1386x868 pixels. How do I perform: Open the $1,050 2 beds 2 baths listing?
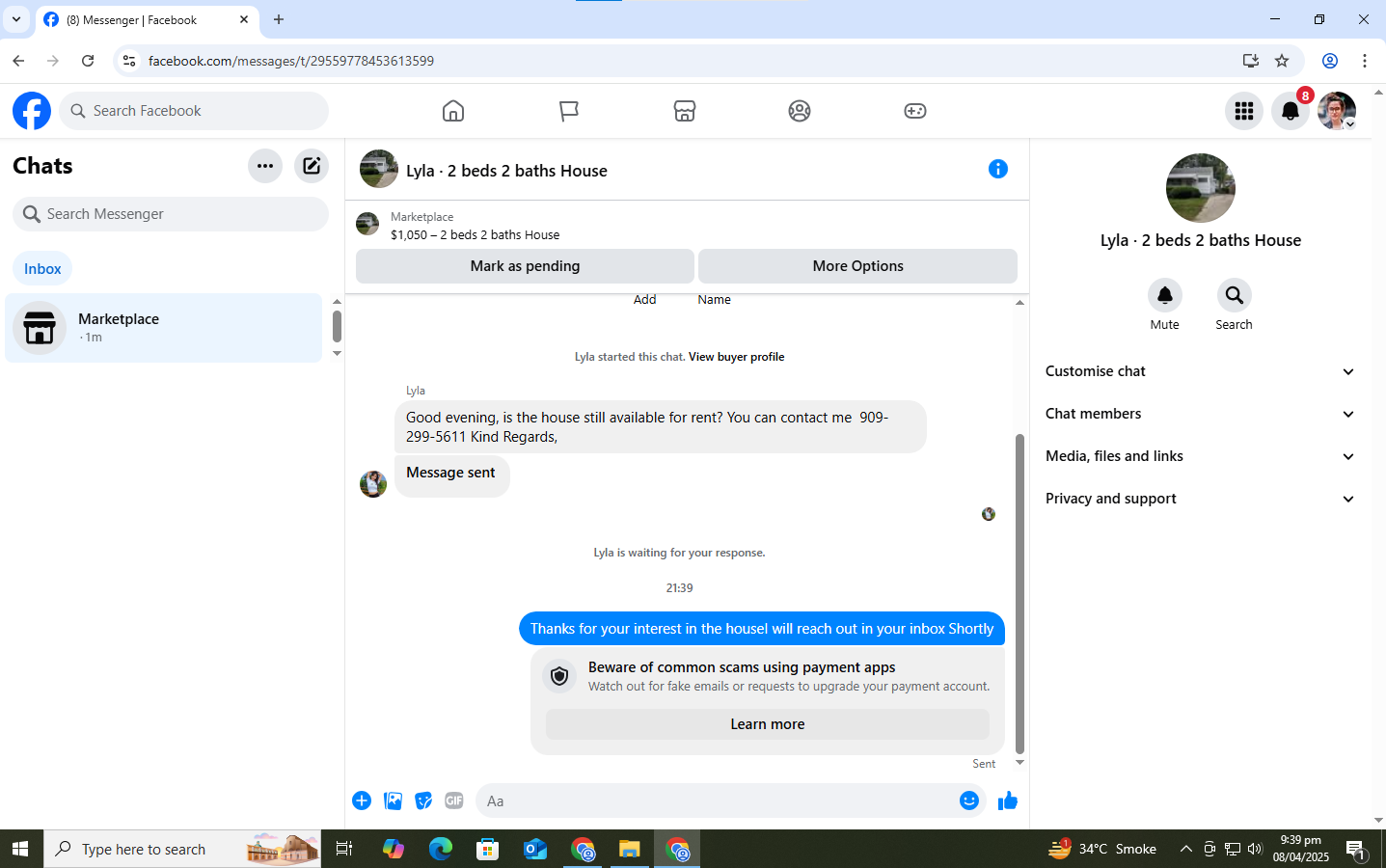475,234
